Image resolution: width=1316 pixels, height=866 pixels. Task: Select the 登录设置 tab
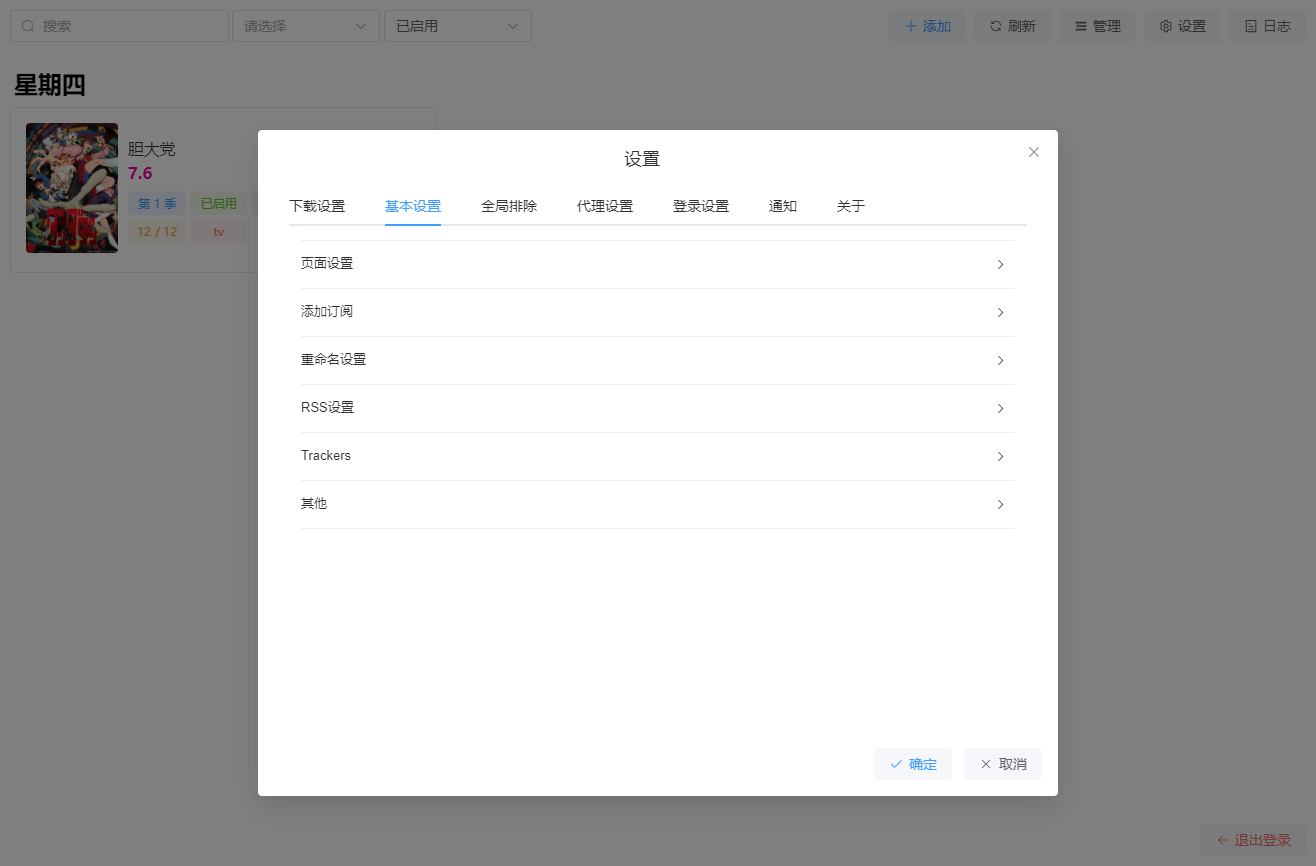(701, 207)
